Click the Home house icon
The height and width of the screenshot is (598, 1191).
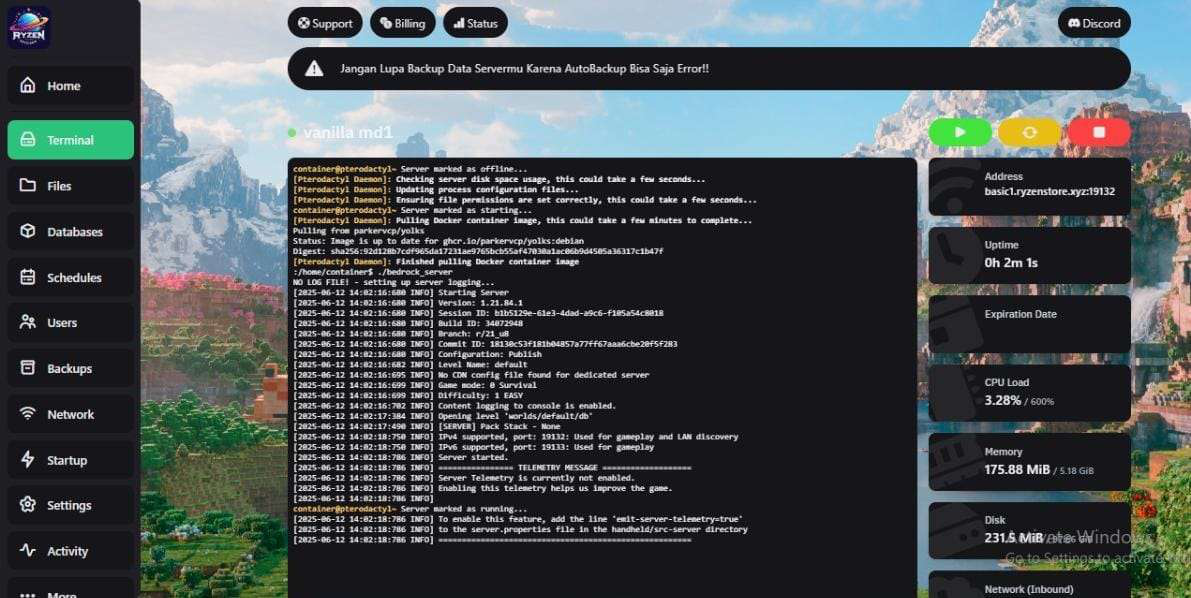28,85
